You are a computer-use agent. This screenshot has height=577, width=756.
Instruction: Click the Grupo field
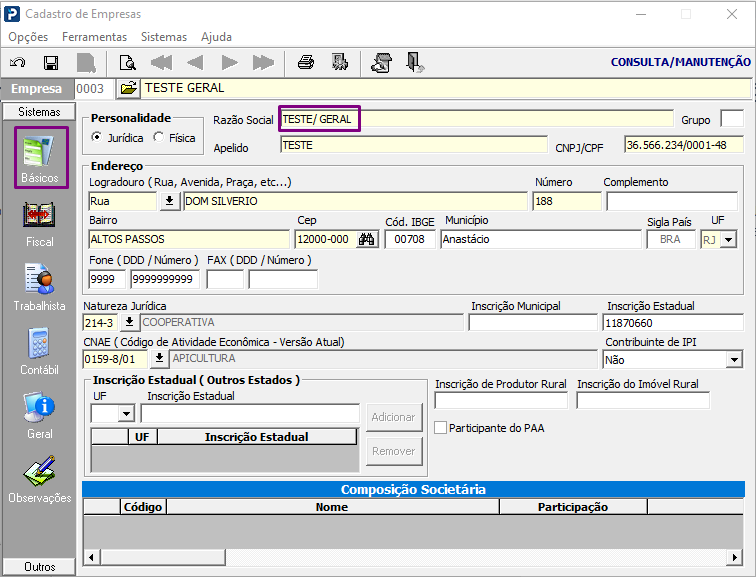[731, 119]
